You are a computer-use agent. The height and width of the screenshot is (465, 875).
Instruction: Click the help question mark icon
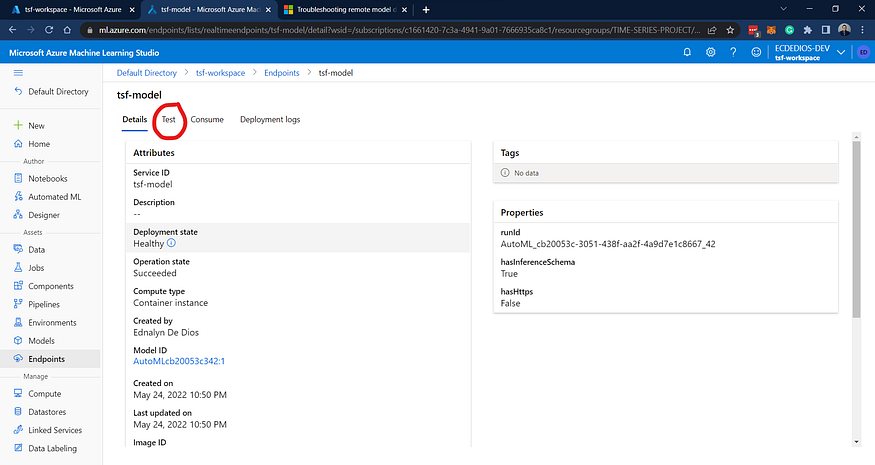[x=733, y=52]
